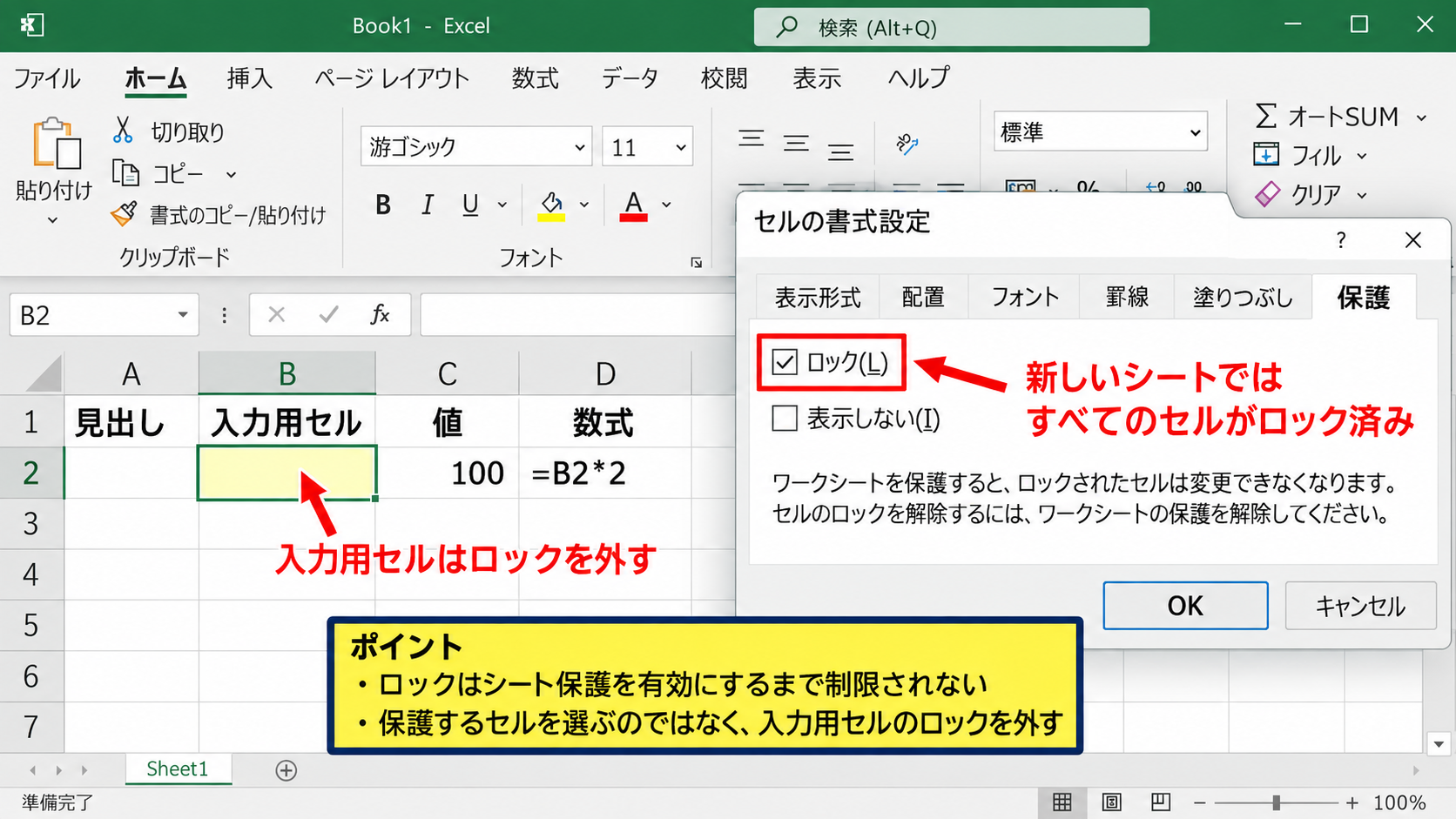Click the Paste clipboard icon
The width and height of the screenshot is (1456, 819).
click(x=57, y=143)
